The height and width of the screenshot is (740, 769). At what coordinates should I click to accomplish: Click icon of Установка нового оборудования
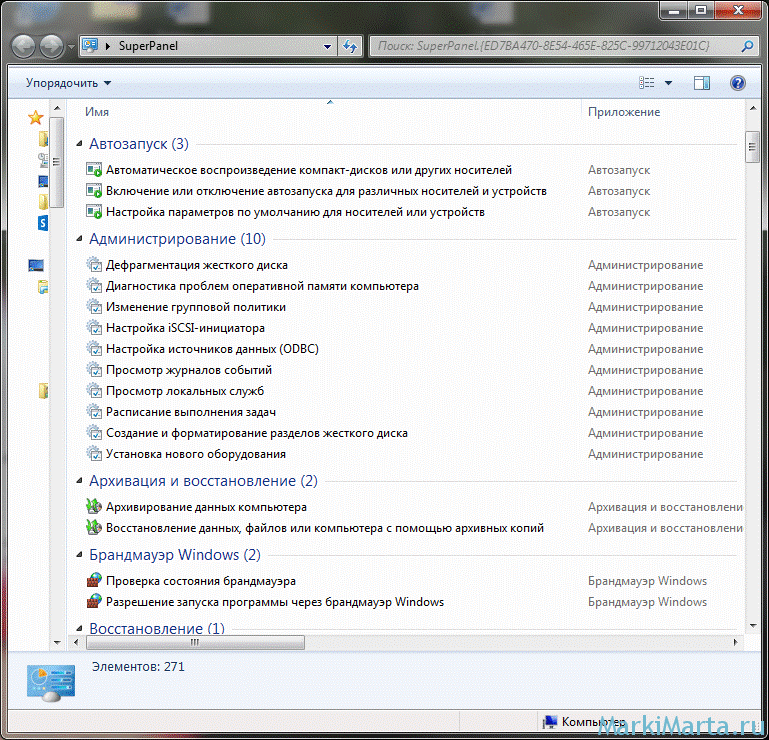point(94,455)
